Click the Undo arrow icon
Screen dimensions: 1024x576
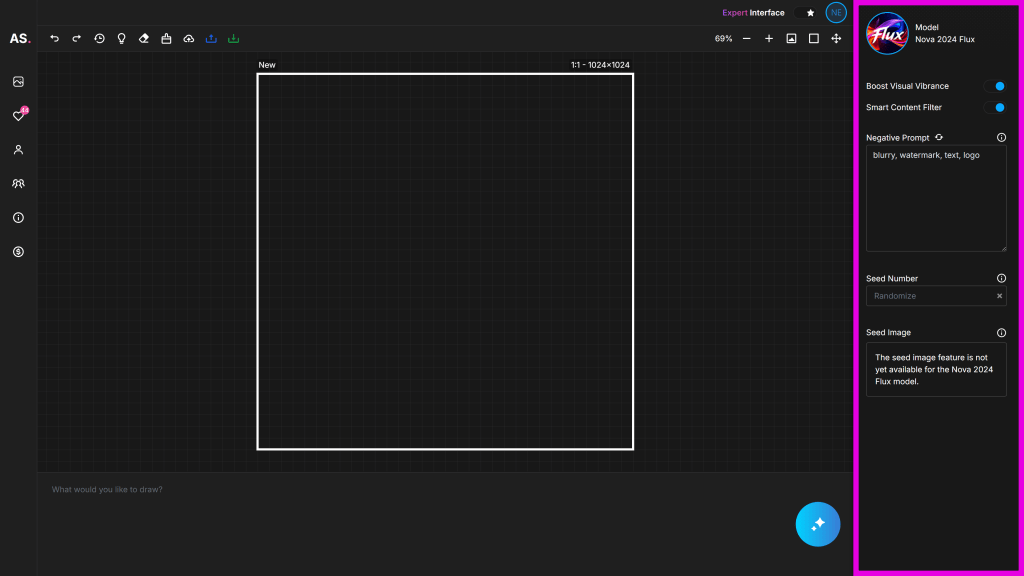coord(55,39)
